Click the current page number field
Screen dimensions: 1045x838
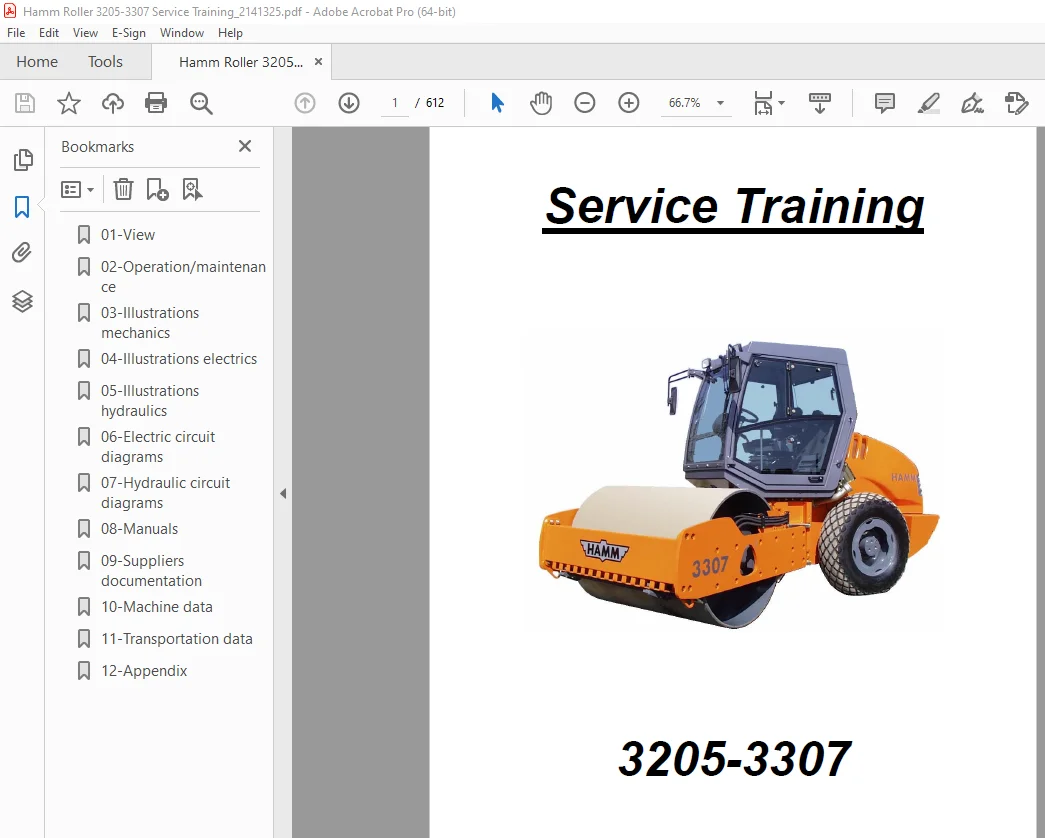pos(395,103)
